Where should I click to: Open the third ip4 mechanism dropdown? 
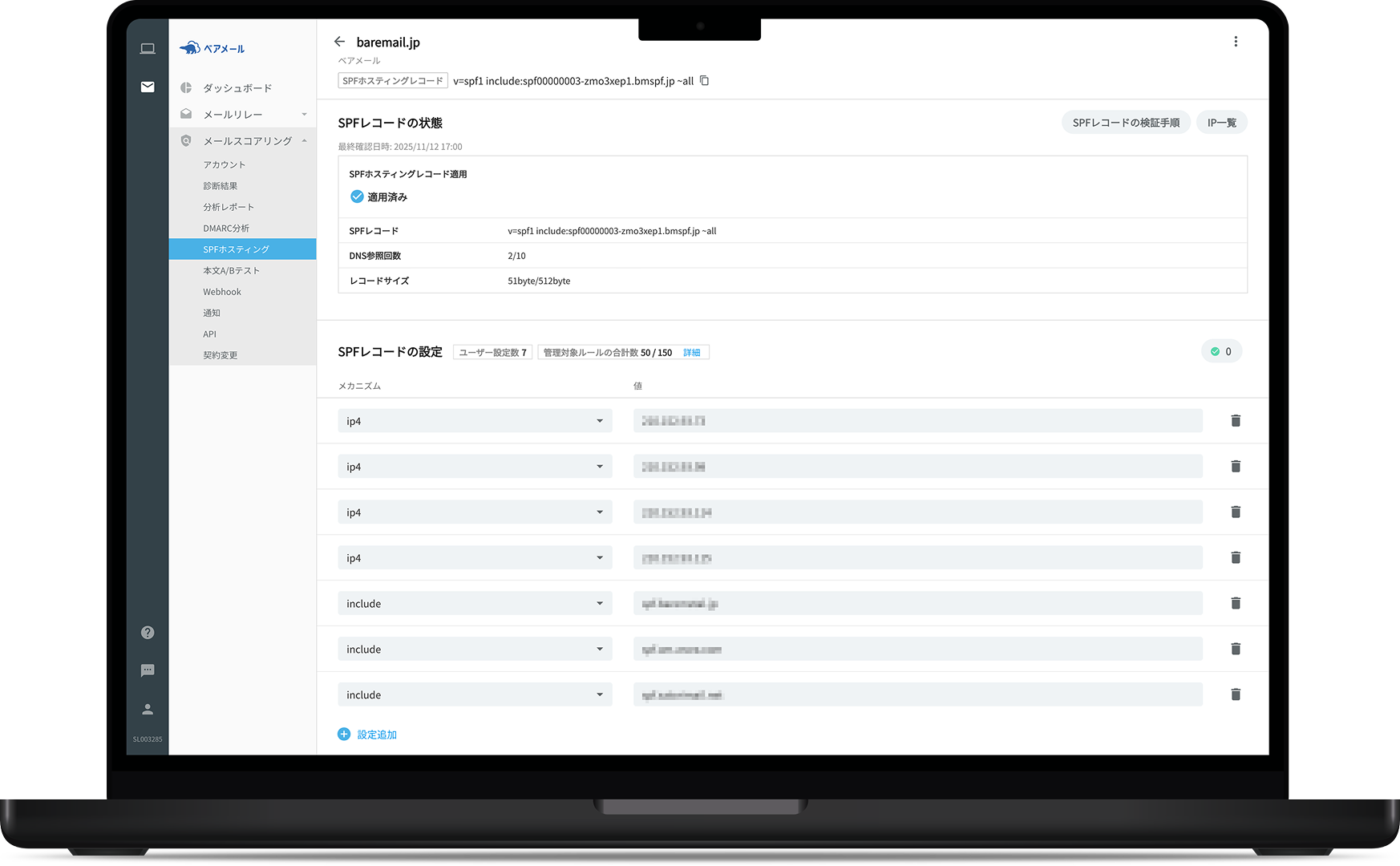[x=475, y=512]
